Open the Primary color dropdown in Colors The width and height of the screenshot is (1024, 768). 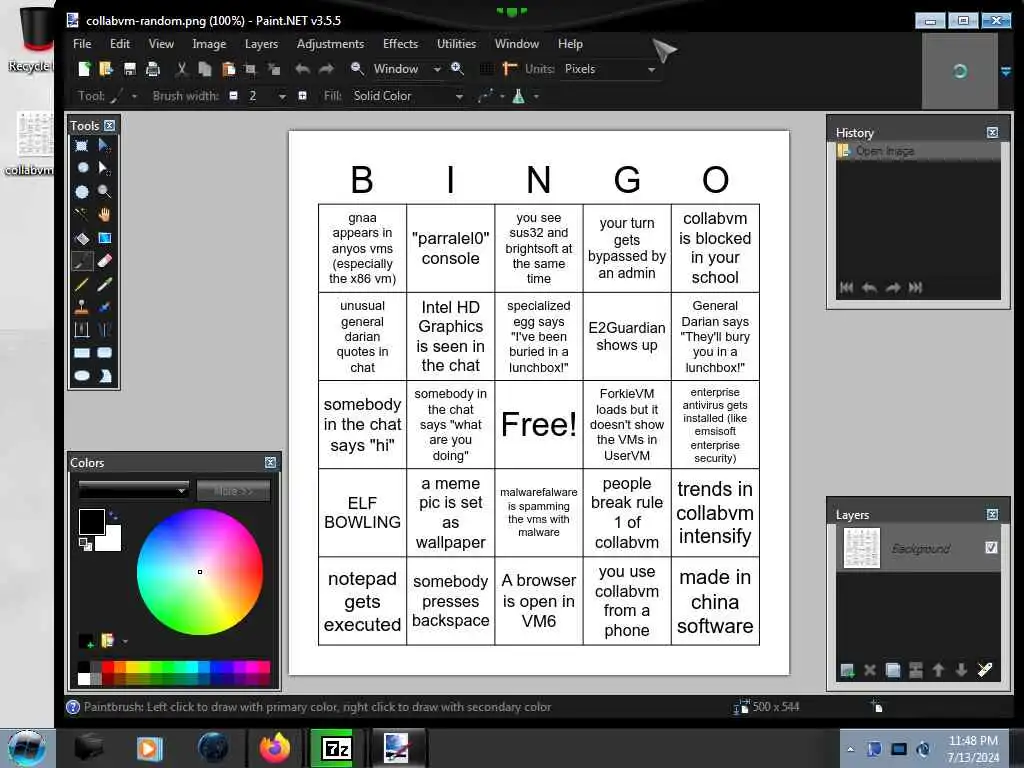(x=133, y=490)
